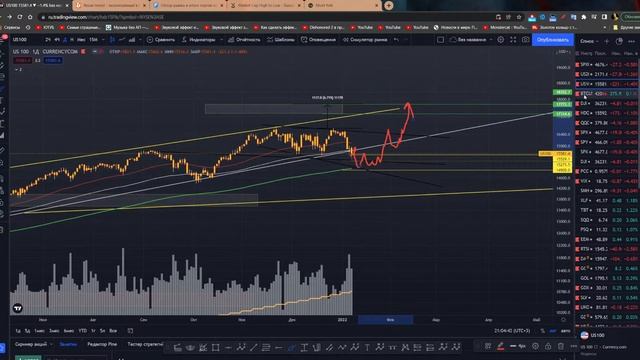Expand the dropdown arrow beside Индикаторы

[221, 40]
